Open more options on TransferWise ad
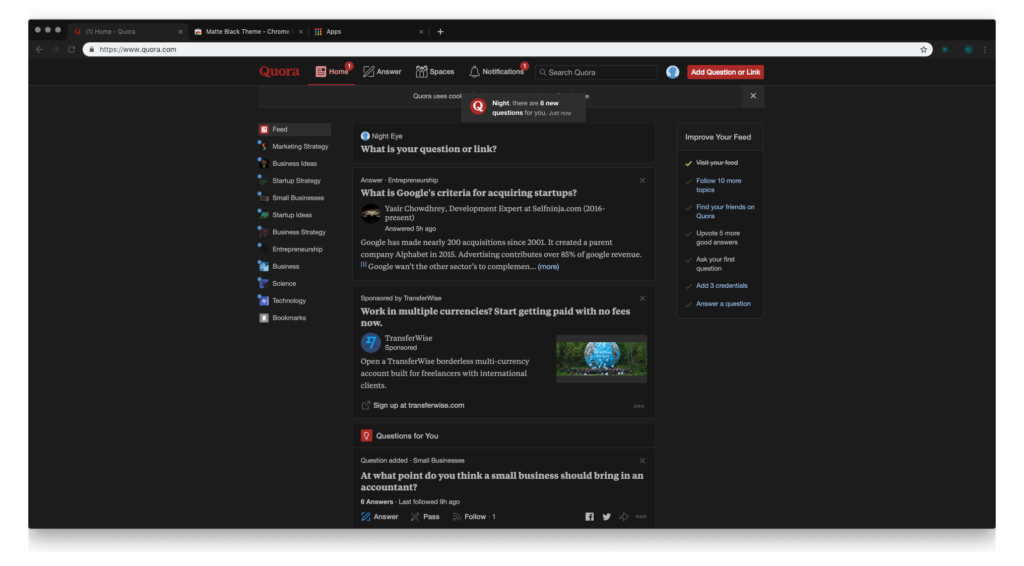Image resolution: width=1024 pixels, height=566 pixels. pyautogui.click(x=639, y=406)
